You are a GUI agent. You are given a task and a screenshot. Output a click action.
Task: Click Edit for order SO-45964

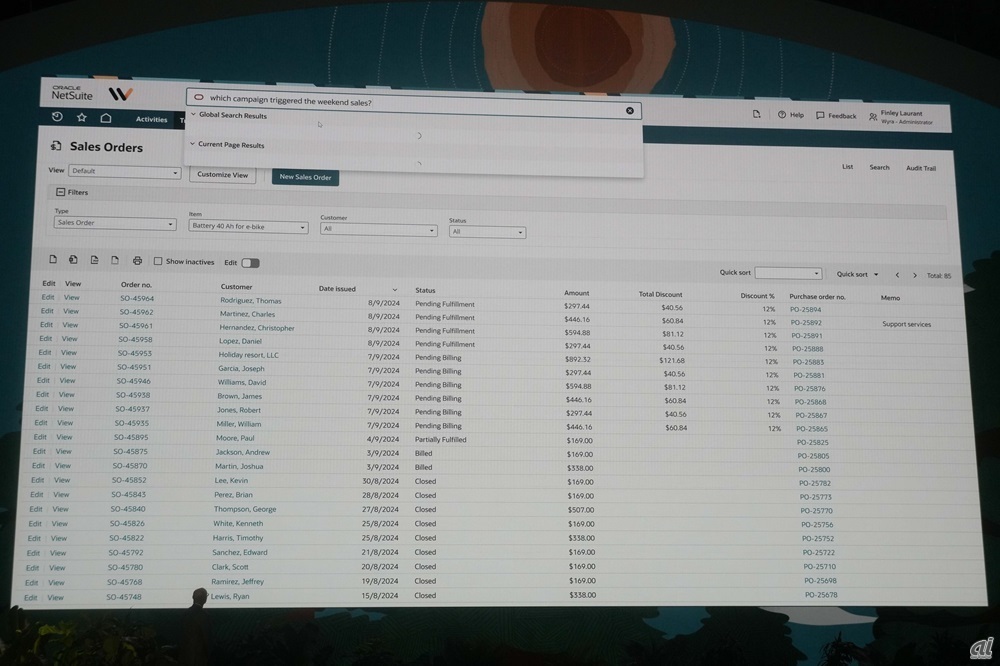[x=48, y=297]
